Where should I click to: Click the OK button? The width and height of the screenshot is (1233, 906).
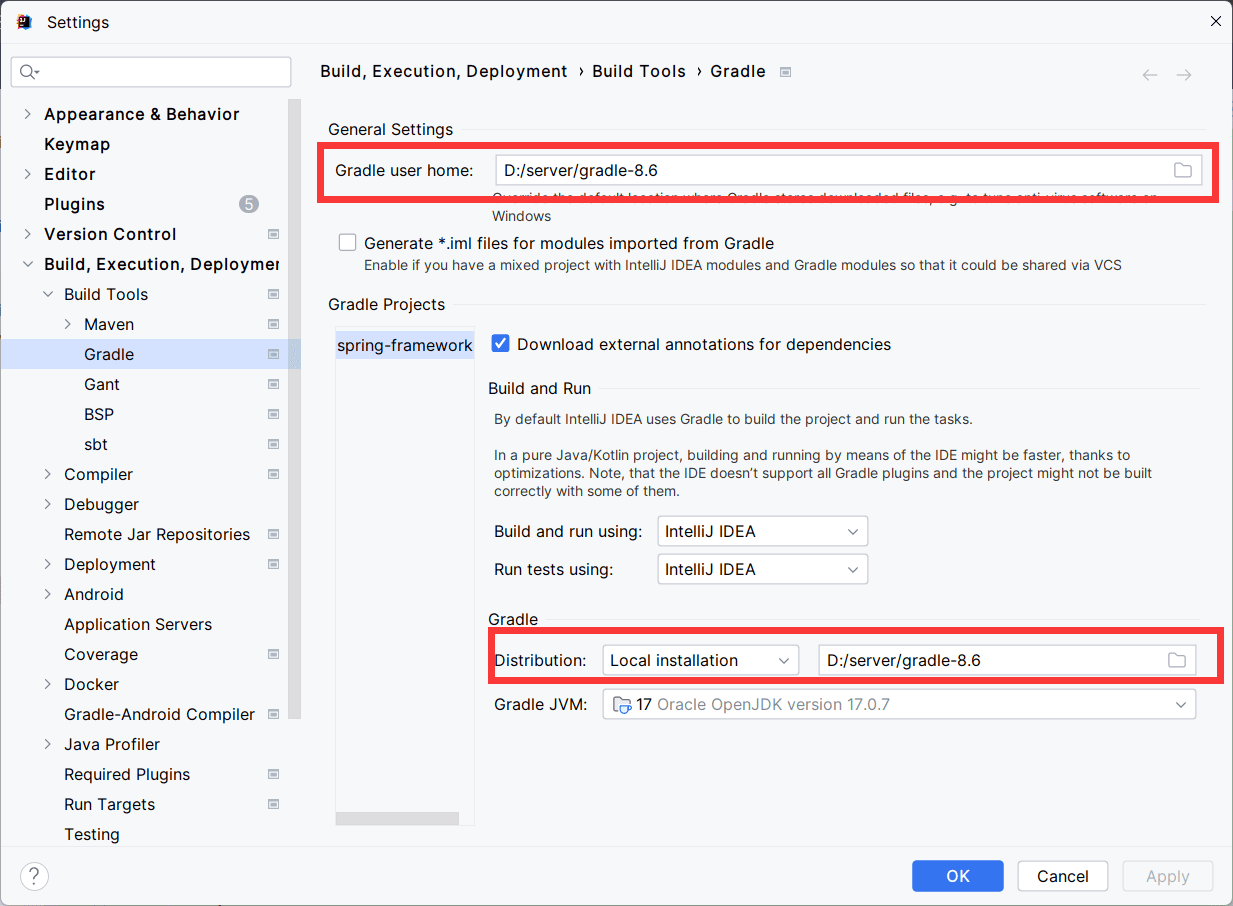point(958,876)
